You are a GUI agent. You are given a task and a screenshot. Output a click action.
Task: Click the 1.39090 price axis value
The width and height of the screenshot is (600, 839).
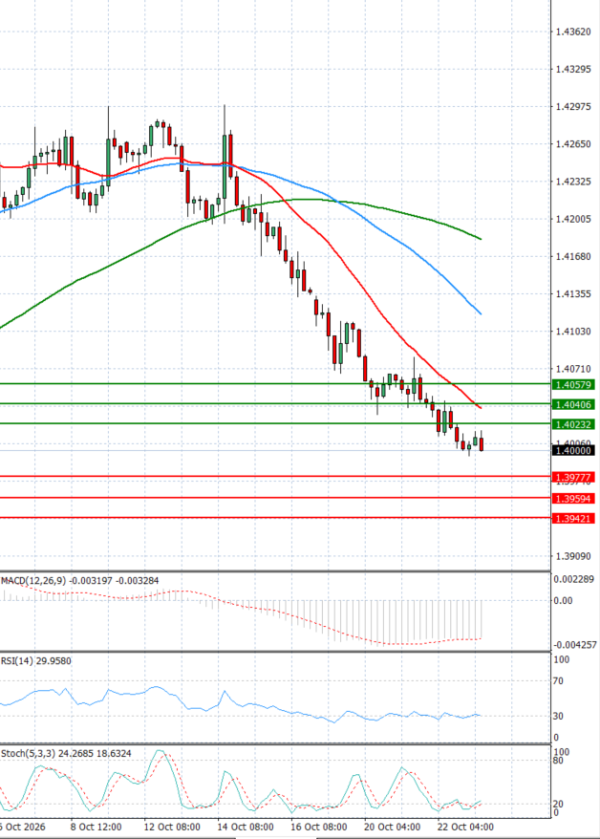click(573, 556)
